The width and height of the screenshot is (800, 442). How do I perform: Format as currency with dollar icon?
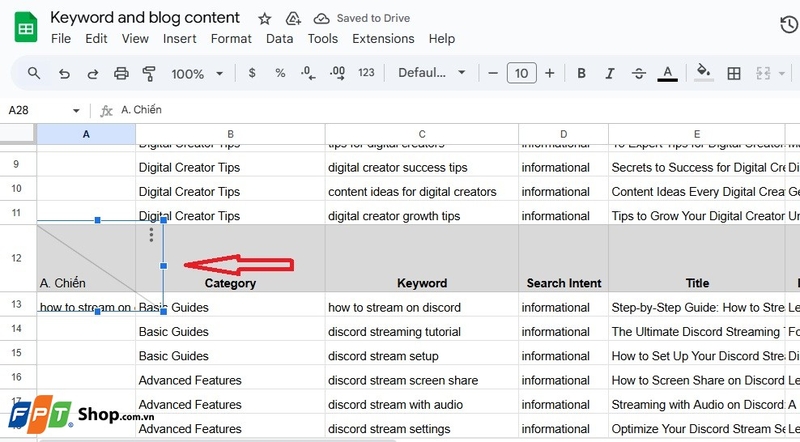252,73
